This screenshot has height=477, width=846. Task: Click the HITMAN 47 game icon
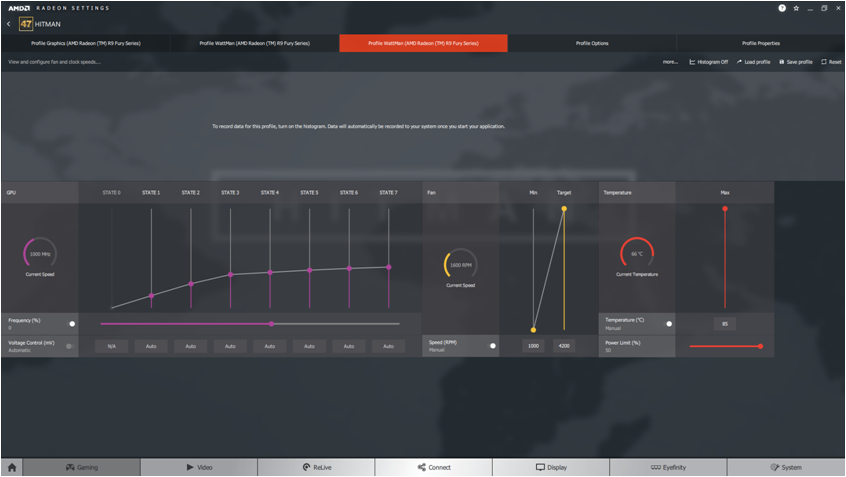pyautogui.click(x=26, y=24)
